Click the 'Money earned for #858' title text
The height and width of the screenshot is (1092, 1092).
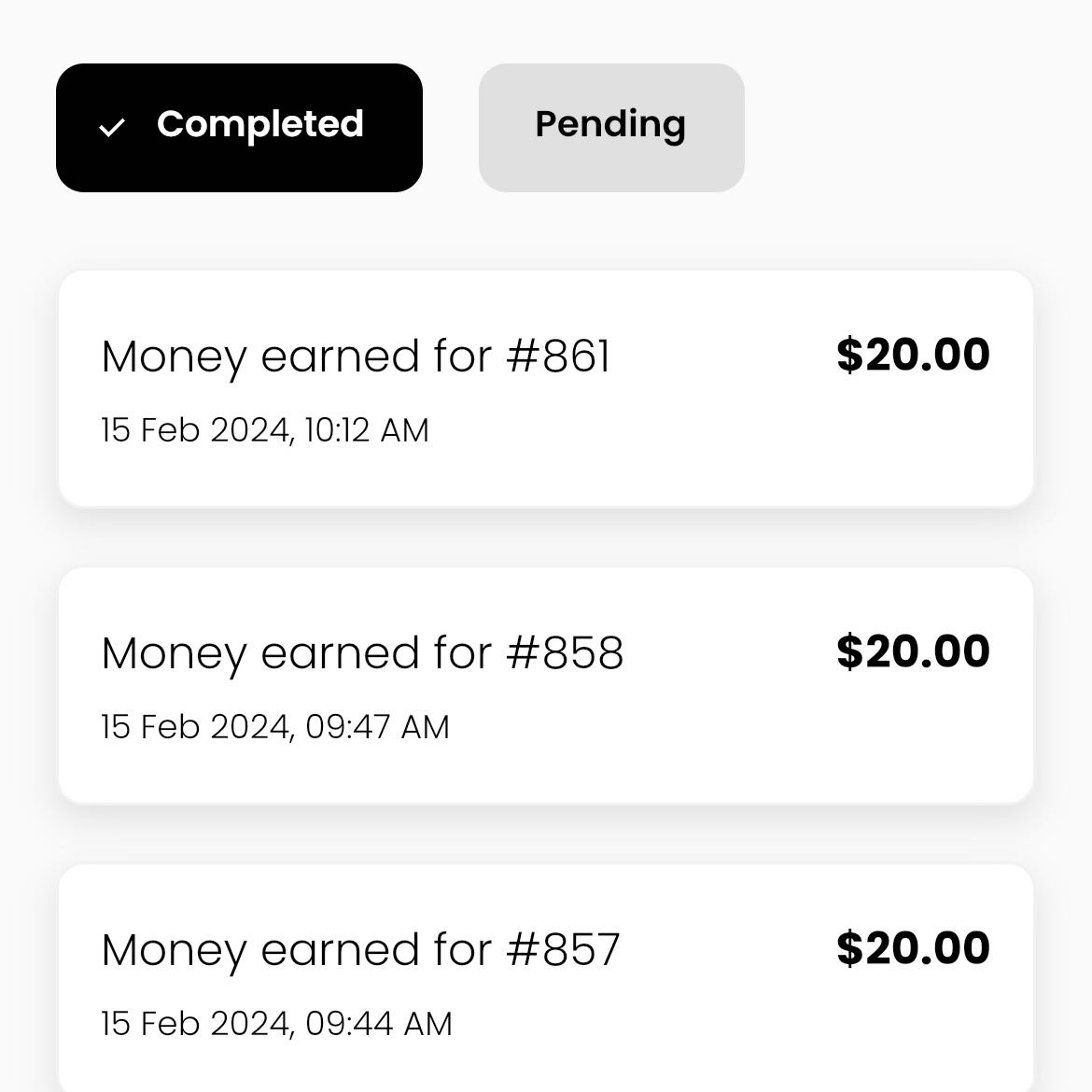coord(362,653)
